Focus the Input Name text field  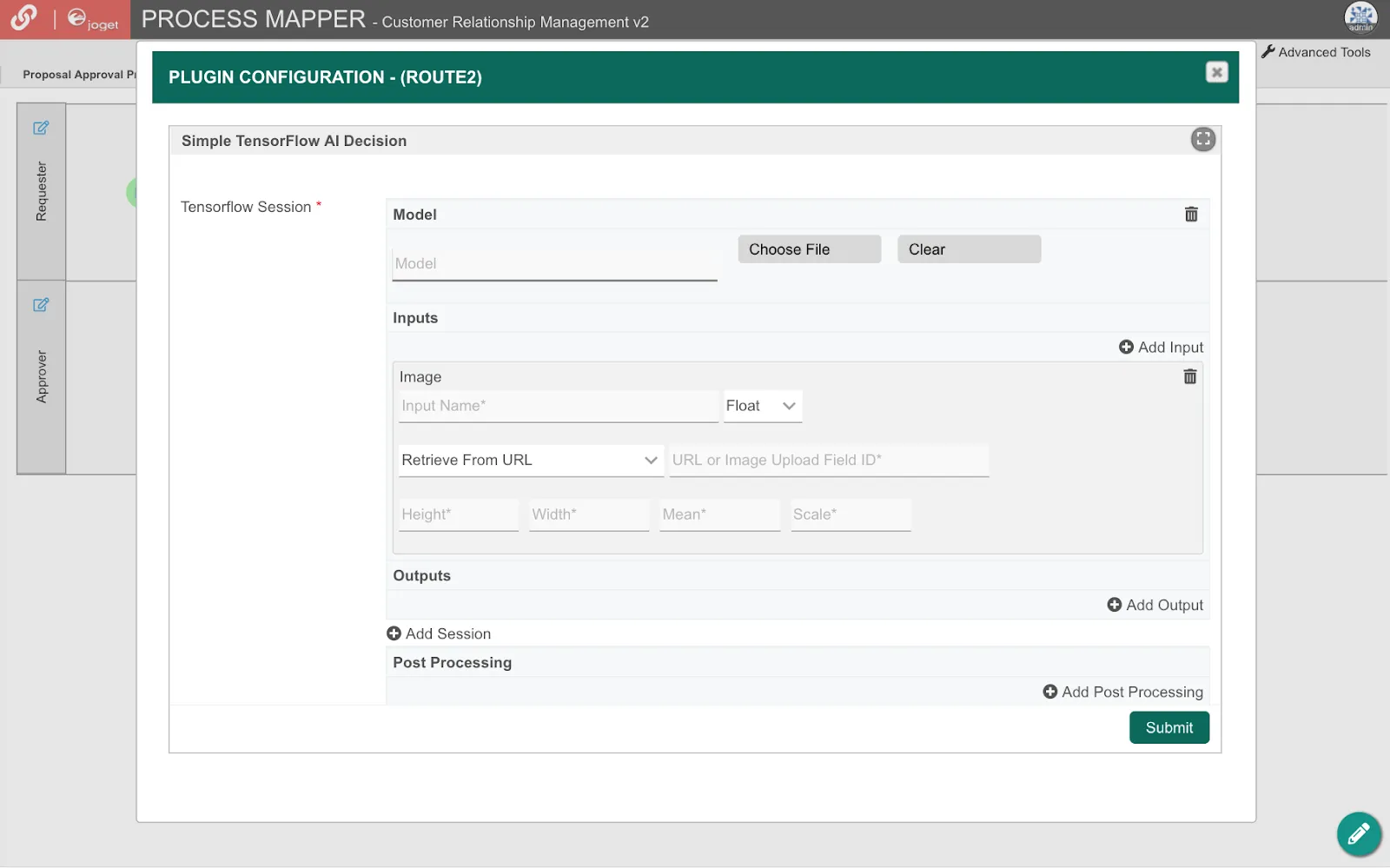click(x=558, y=407)
